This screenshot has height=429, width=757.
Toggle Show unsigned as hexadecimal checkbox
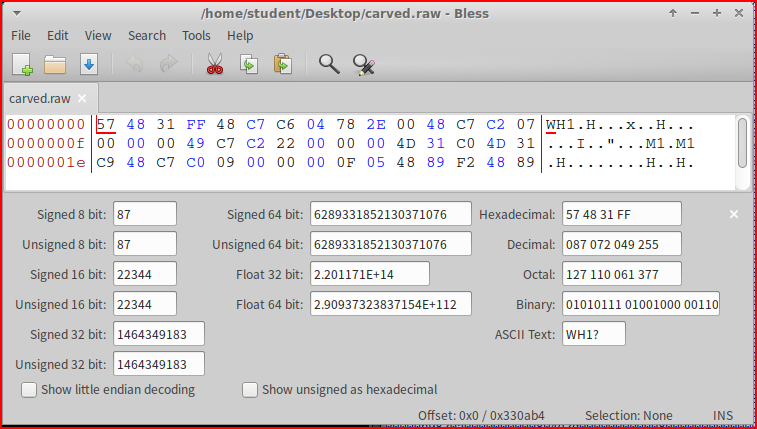[x=251, y=390]
